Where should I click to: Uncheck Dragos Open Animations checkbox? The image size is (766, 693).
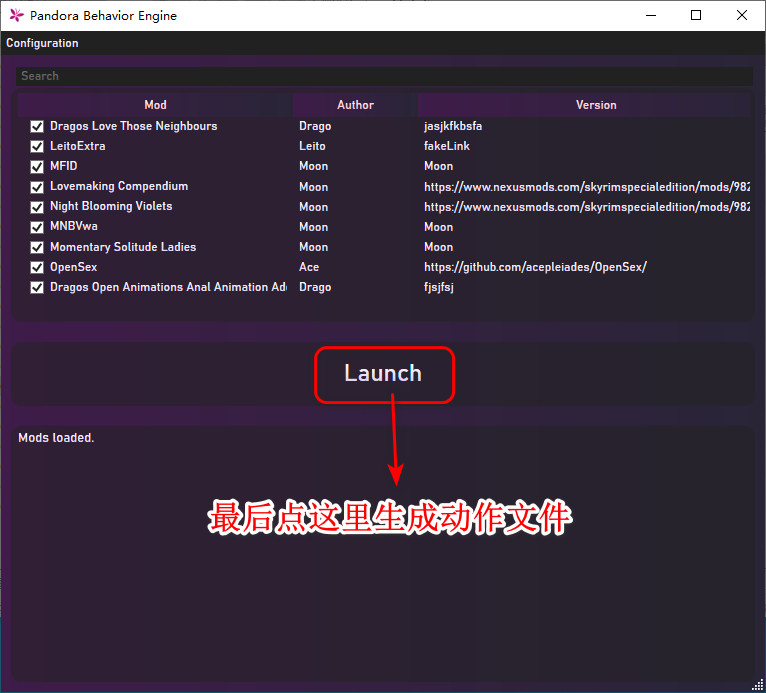click(x=37, y=288)
